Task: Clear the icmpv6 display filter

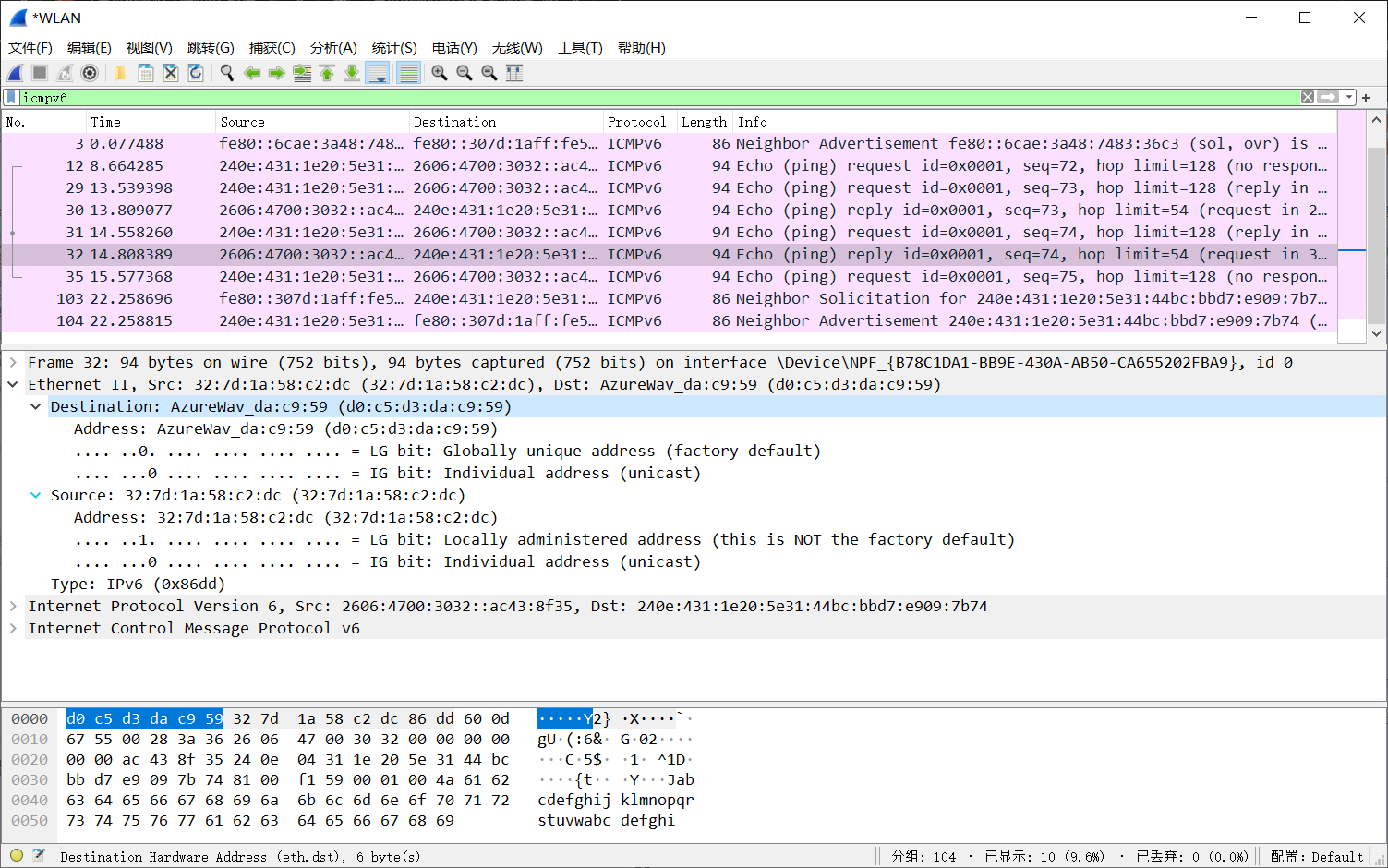Action: coord(1308,97)
